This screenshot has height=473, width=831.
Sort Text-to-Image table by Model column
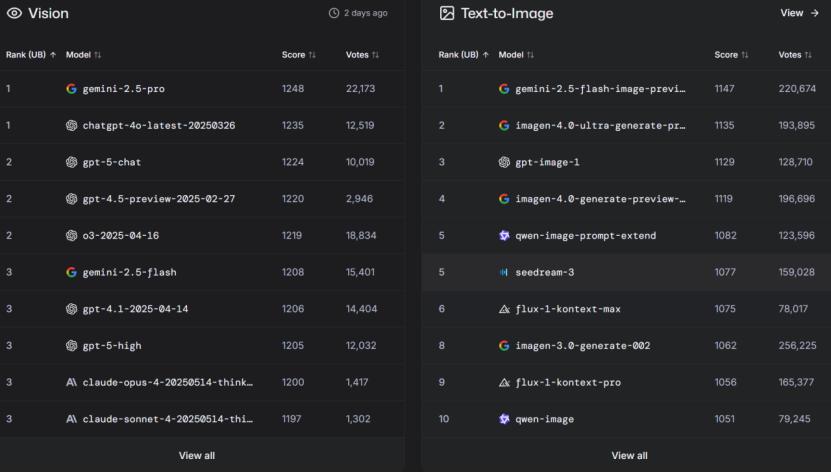tap(516, 54)
